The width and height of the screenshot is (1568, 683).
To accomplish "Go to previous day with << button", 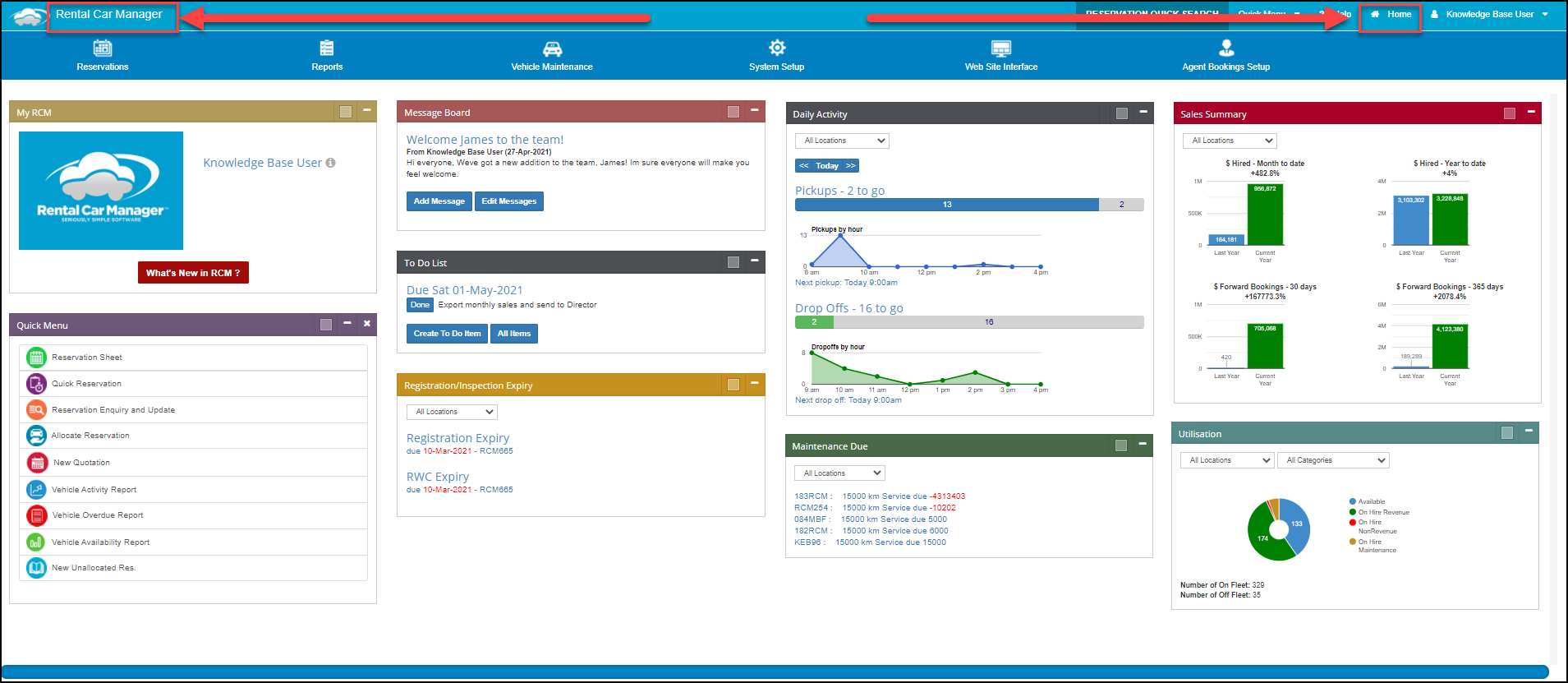I will [804, 165].
